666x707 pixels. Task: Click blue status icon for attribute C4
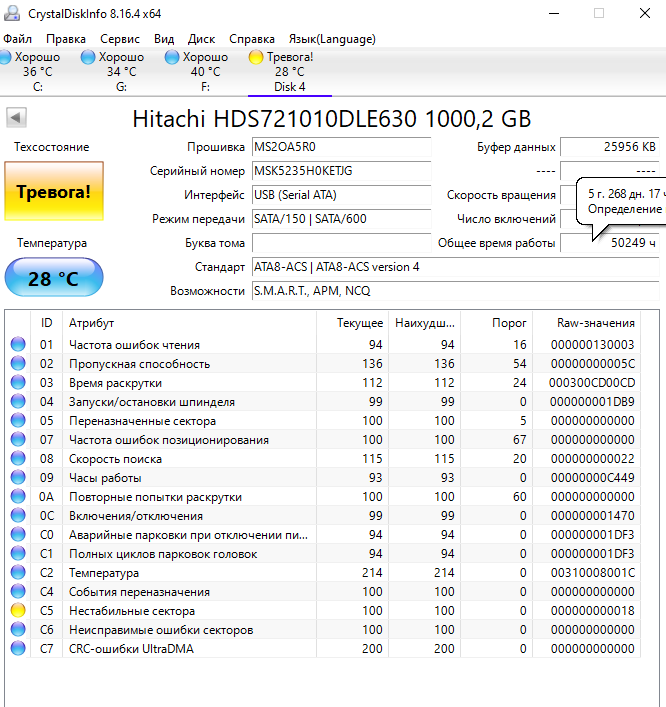(x=18, y=591)
